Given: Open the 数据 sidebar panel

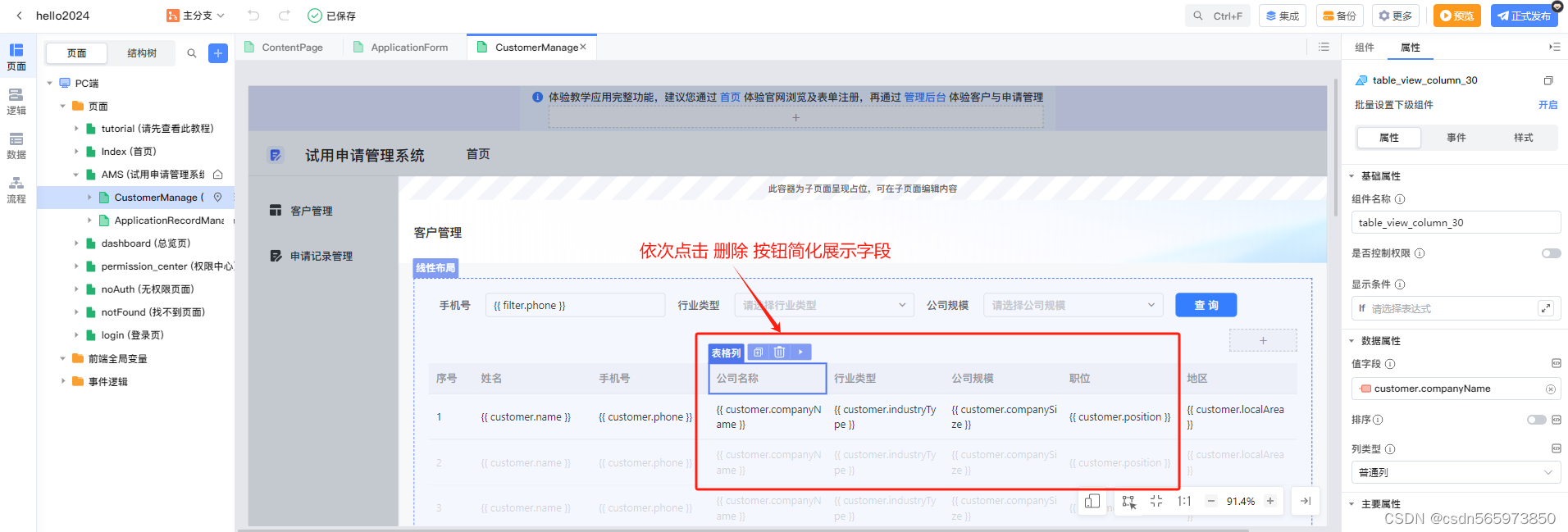Looking at the screenshot, I should [x=16, y=145].
